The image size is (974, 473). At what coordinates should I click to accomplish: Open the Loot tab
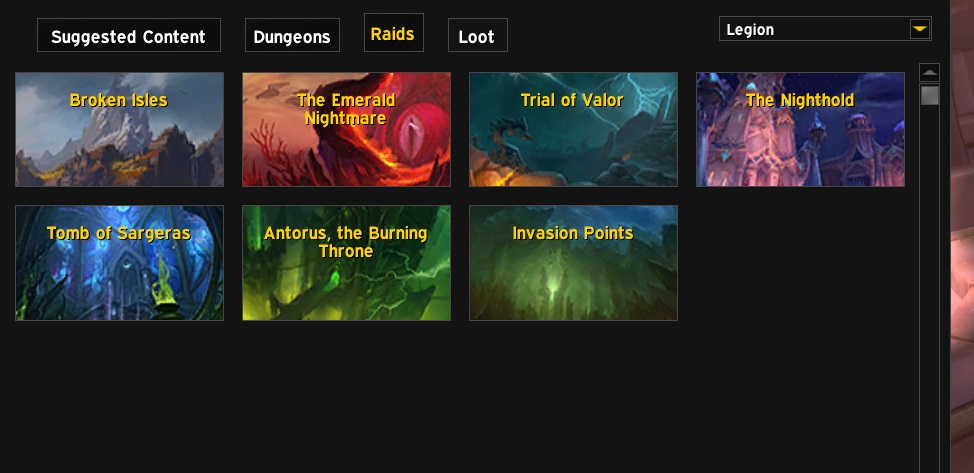(478, 35)
